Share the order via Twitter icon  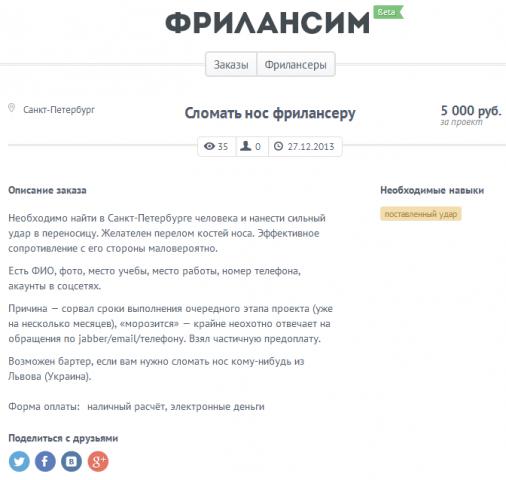[x=19, y=461]
